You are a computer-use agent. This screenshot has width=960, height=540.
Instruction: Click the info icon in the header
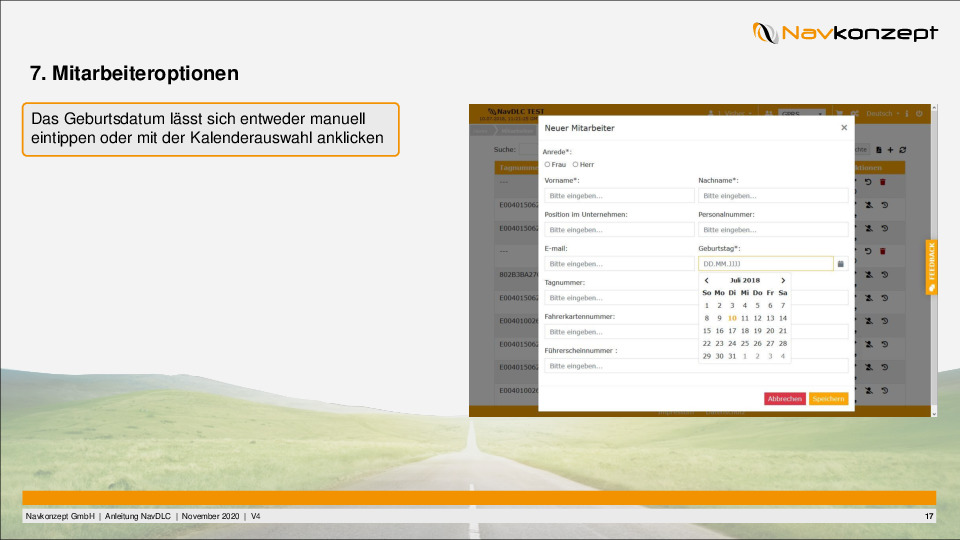[907, 114]
